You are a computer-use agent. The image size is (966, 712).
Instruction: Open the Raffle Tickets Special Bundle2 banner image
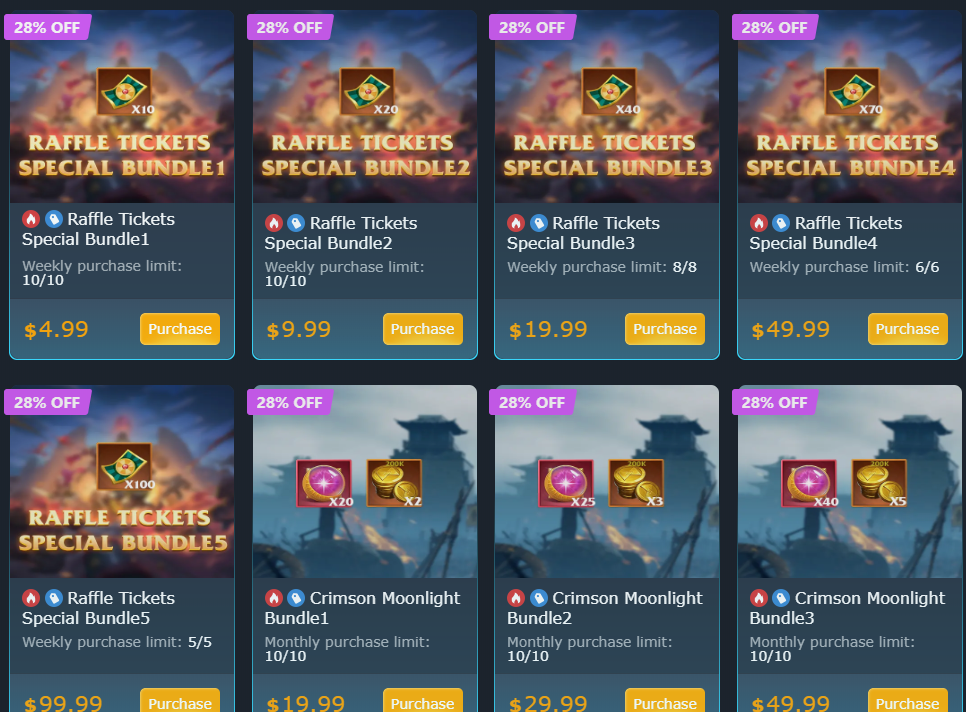pos(365,107)
